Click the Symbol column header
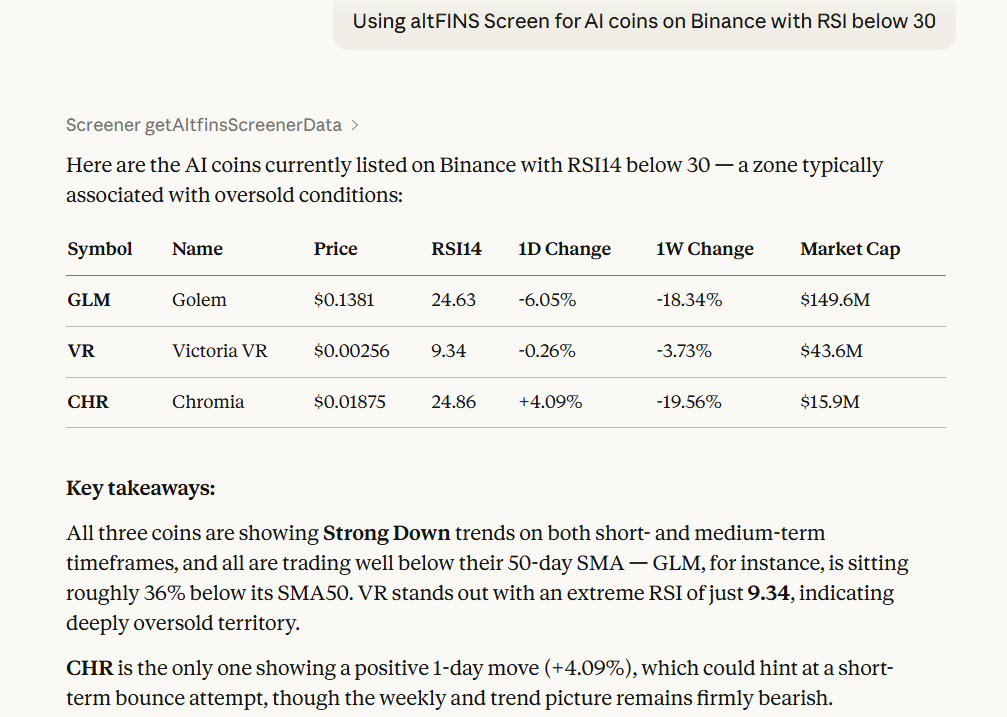The width and height of the screenshot is (1007, 717). (100, 249)
